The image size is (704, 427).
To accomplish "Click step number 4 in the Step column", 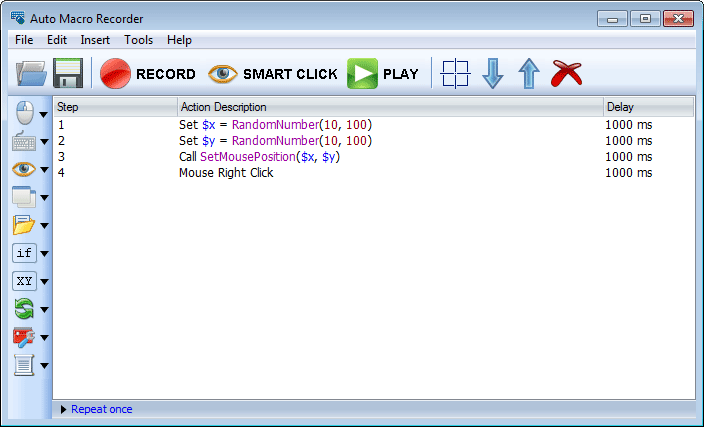I will point(61,173).
